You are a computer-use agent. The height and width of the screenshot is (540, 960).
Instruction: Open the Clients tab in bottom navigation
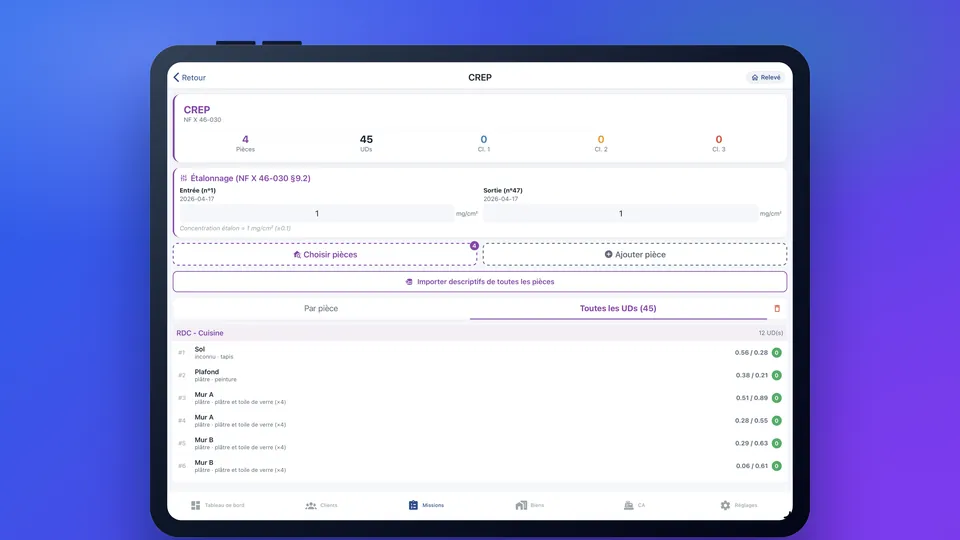click(x=321, y=505)
